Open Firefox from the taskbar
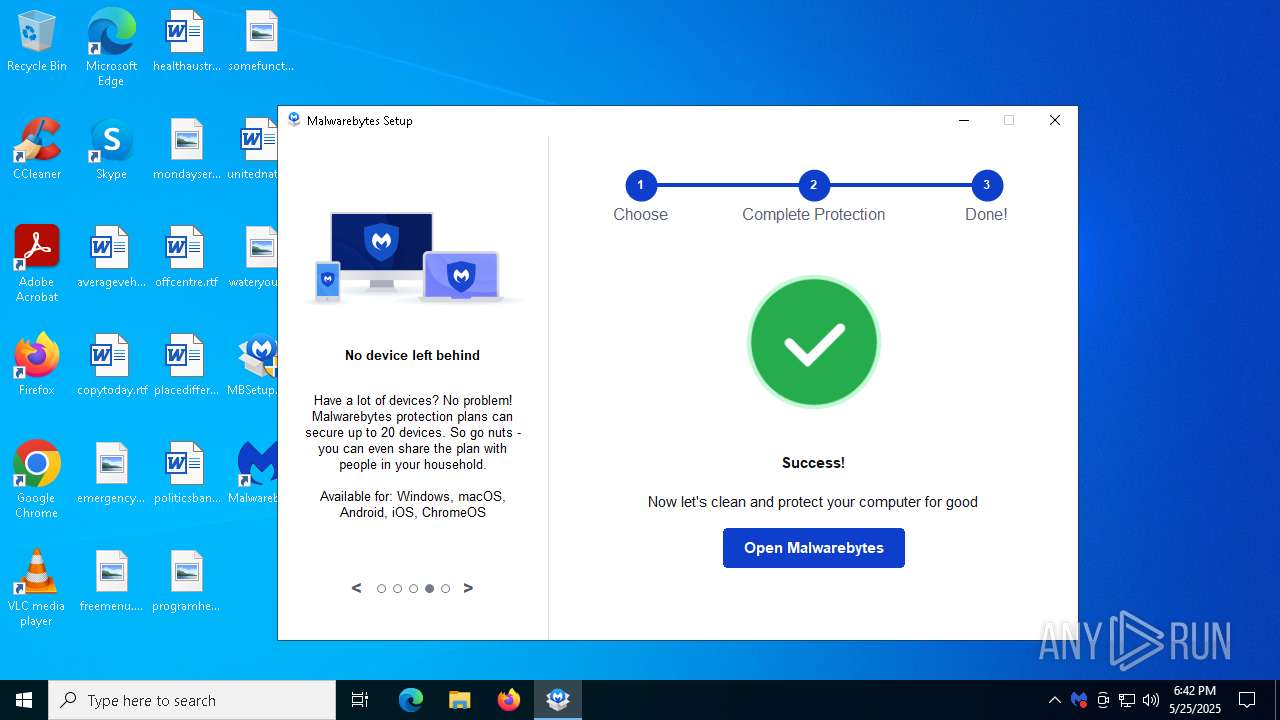The height and width of the screenshot is (720, 1280). 509,700
